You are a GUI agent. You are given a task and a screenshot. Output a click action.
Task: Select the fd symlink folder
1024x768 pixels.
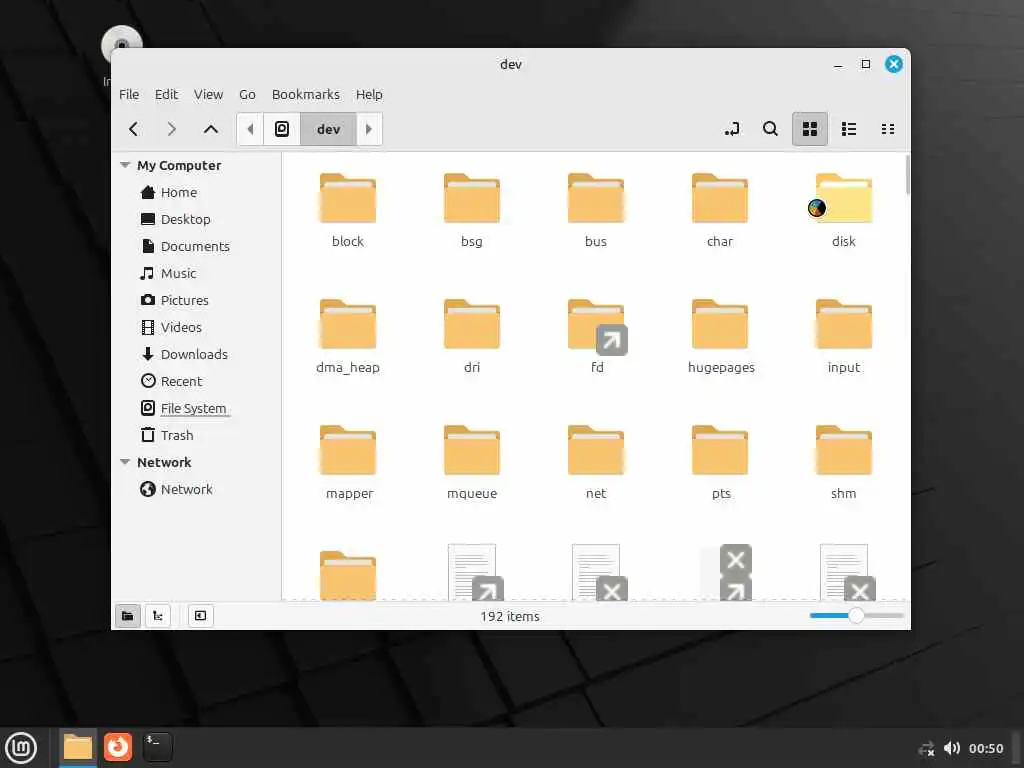tap(597, 336)
